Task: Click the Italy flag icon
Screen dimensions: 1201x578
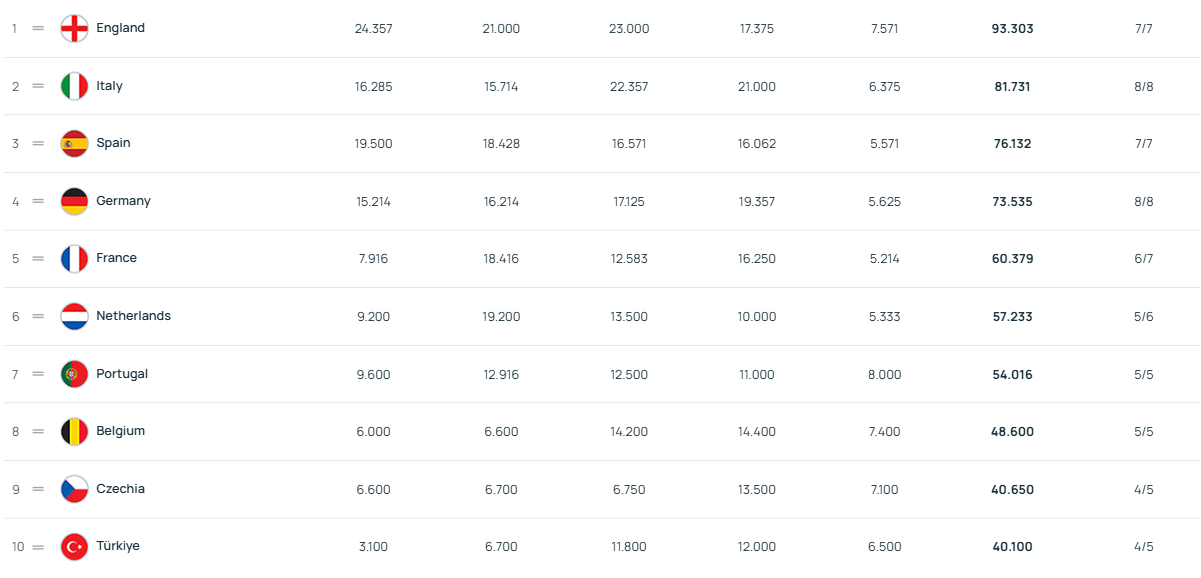Action: coord(74,86)
